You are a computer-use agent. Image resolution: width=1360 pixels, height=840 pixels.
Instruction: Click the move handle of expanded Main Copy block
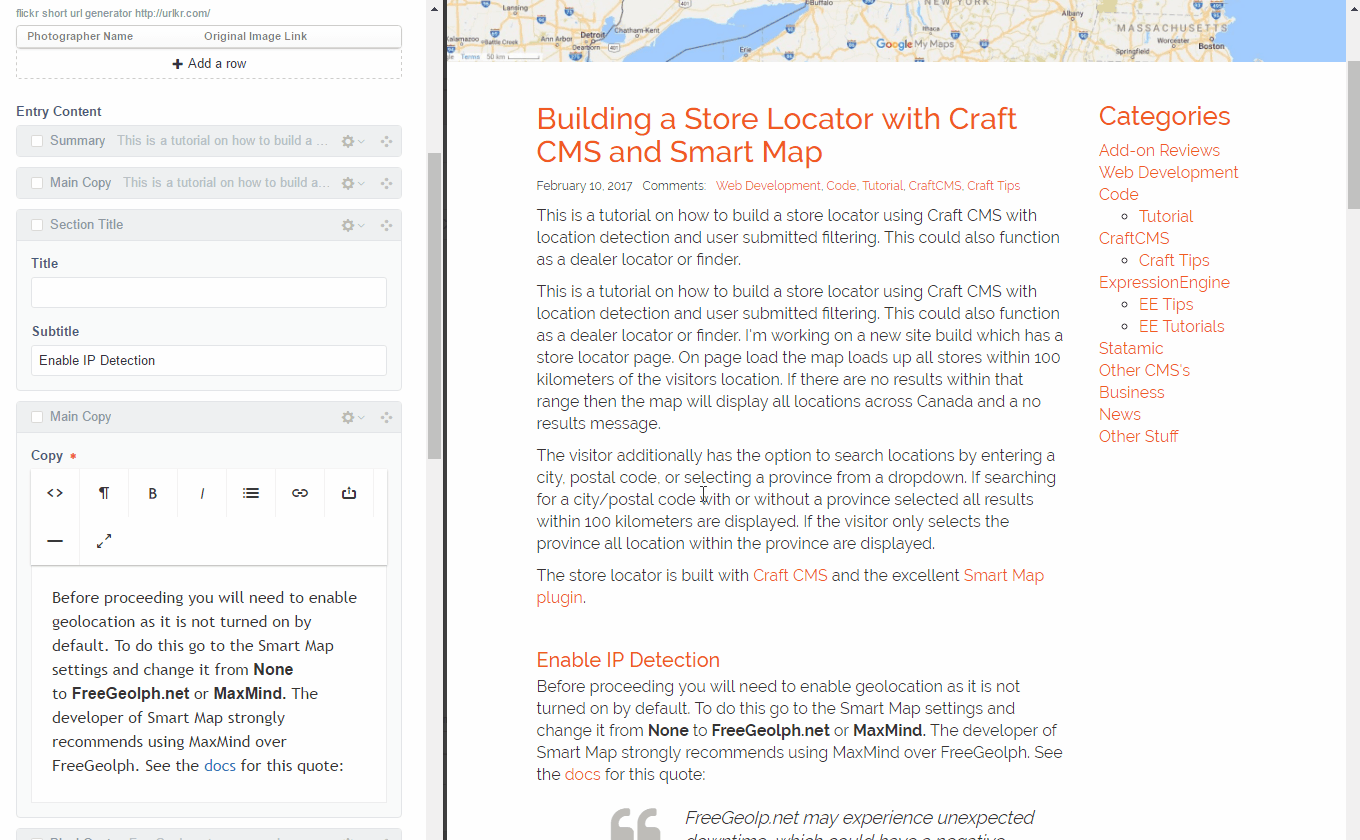pyautogui.click(x=386, y=418)
